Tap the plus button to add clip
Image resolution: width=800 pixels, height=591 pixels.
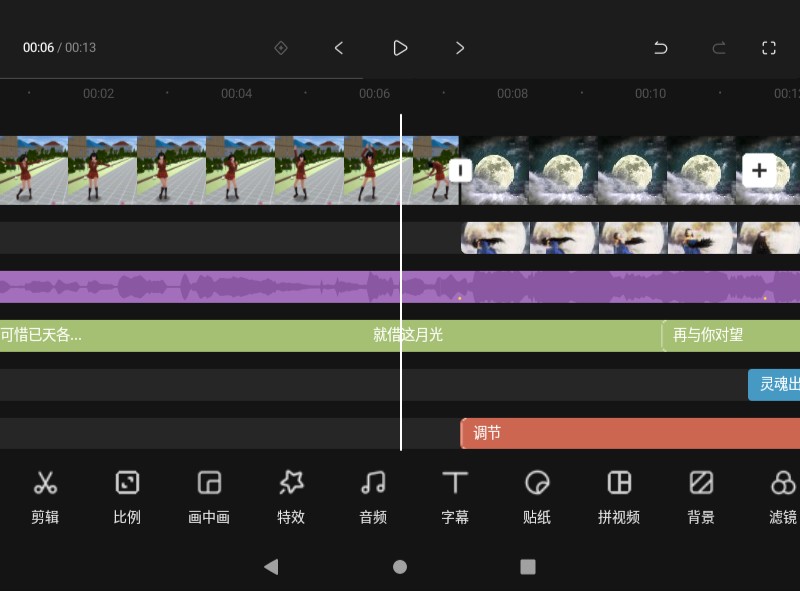click(x=759, y=170)
